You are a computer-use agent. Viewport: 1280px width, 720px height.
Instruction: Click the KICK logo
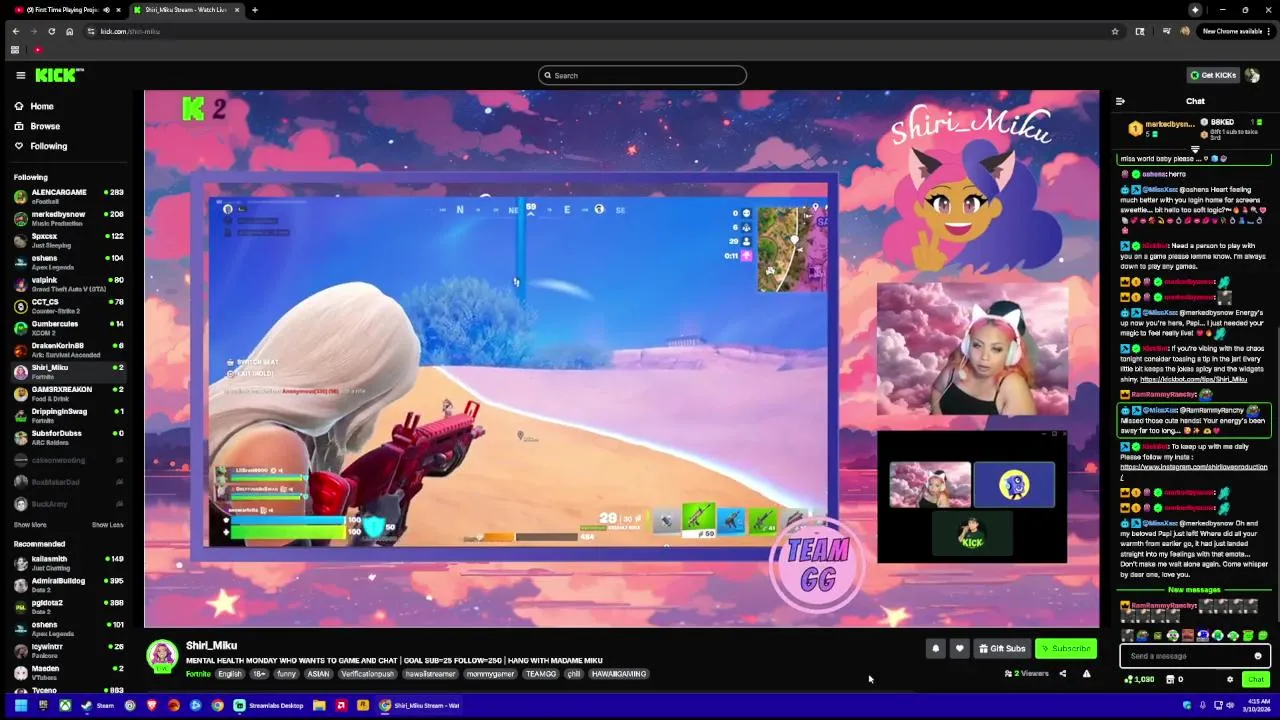[x=59, y=75]
